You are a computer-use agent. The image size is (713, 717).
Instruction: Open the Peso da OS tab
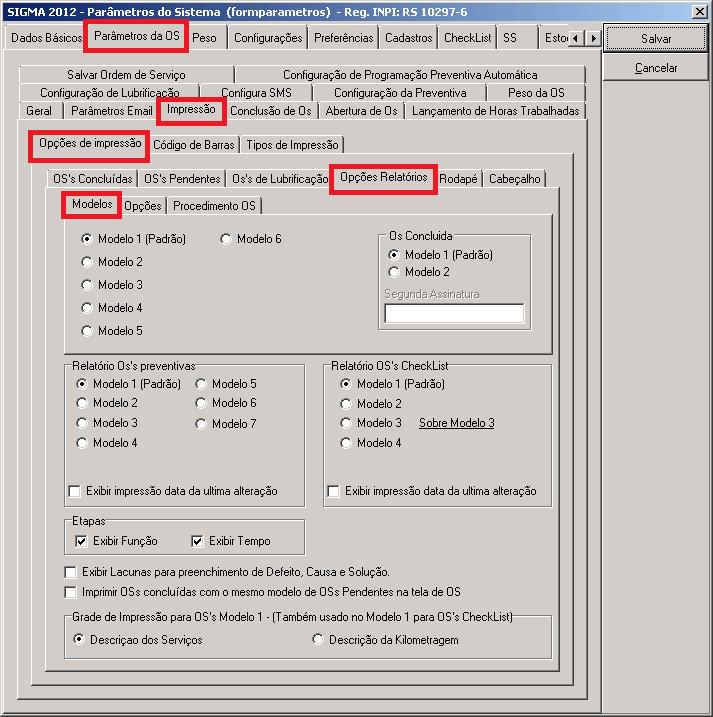tap(536, 93)
